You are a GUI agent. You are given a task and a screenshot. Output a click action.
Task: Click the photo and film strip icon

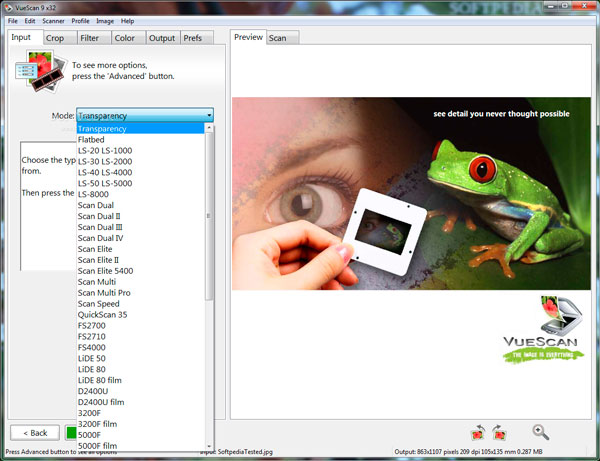point(35,71)
